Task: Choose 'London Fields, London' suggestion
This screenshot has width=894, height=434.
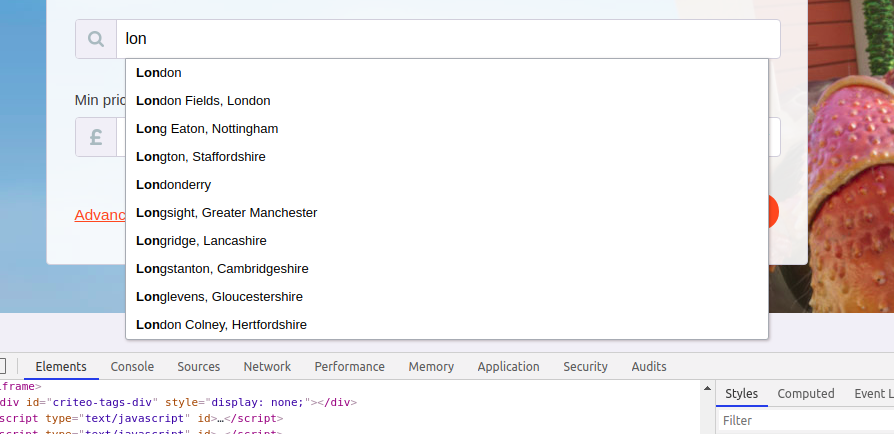Action: coord(446,101)
